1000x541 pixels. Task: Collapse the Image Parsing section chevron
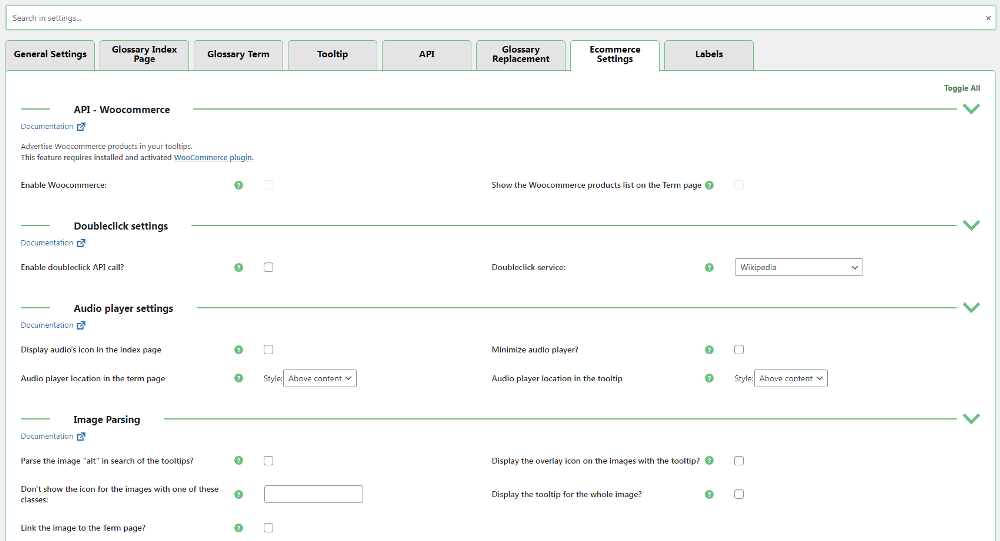pos(970,419)
